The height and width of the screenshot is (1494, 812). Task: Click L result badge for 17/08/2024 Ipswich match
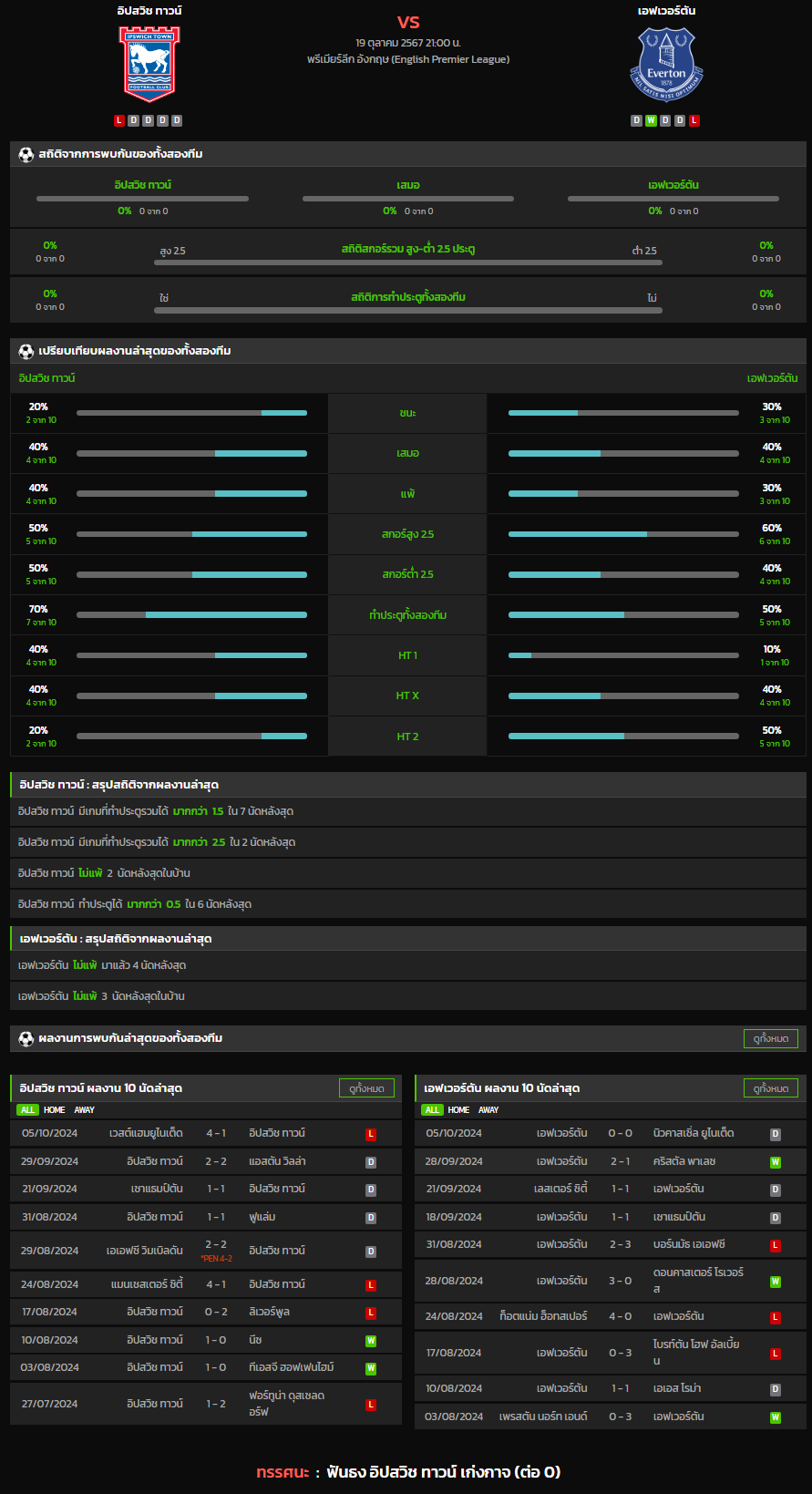pos(371,1313)
